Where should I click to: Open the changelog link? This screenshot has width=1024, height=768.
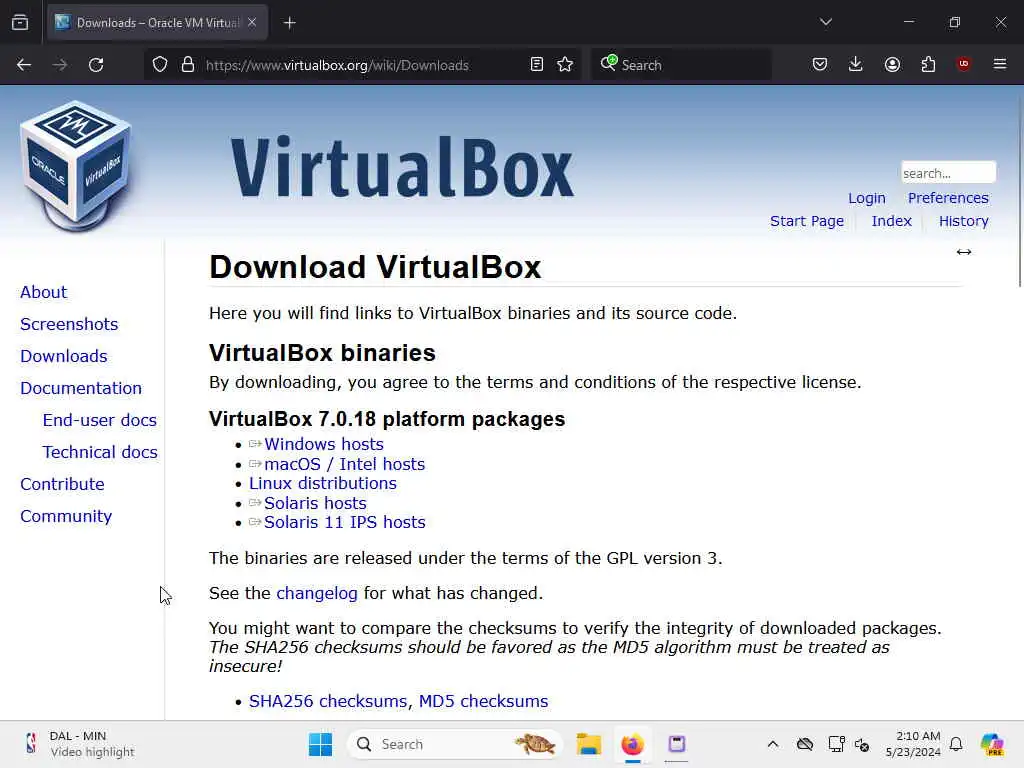pyautogui.click(x=317, y=593)
